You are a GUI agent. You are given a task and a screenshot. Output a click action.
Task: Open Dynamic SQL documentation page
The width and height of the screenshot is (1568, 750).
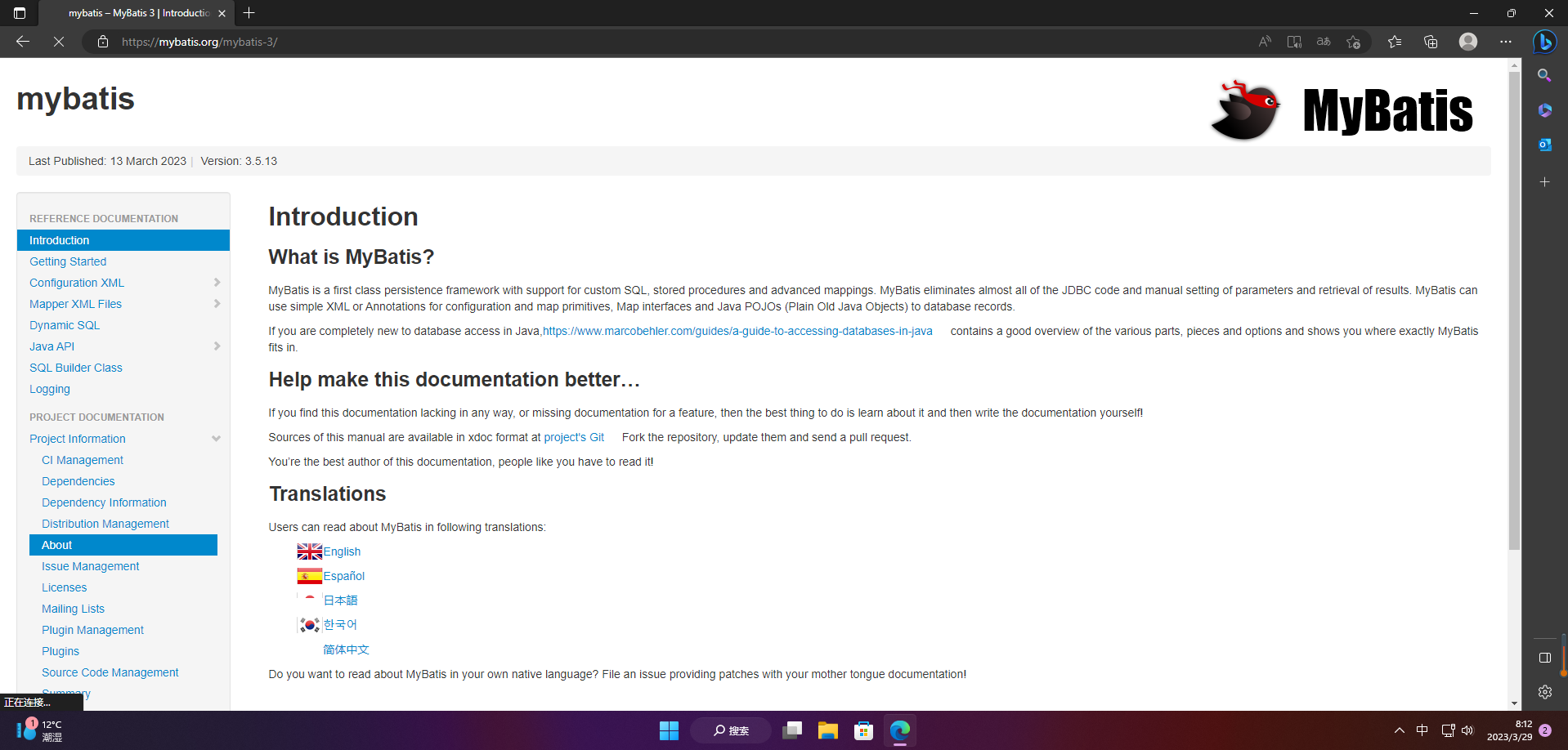coord(65,325)
